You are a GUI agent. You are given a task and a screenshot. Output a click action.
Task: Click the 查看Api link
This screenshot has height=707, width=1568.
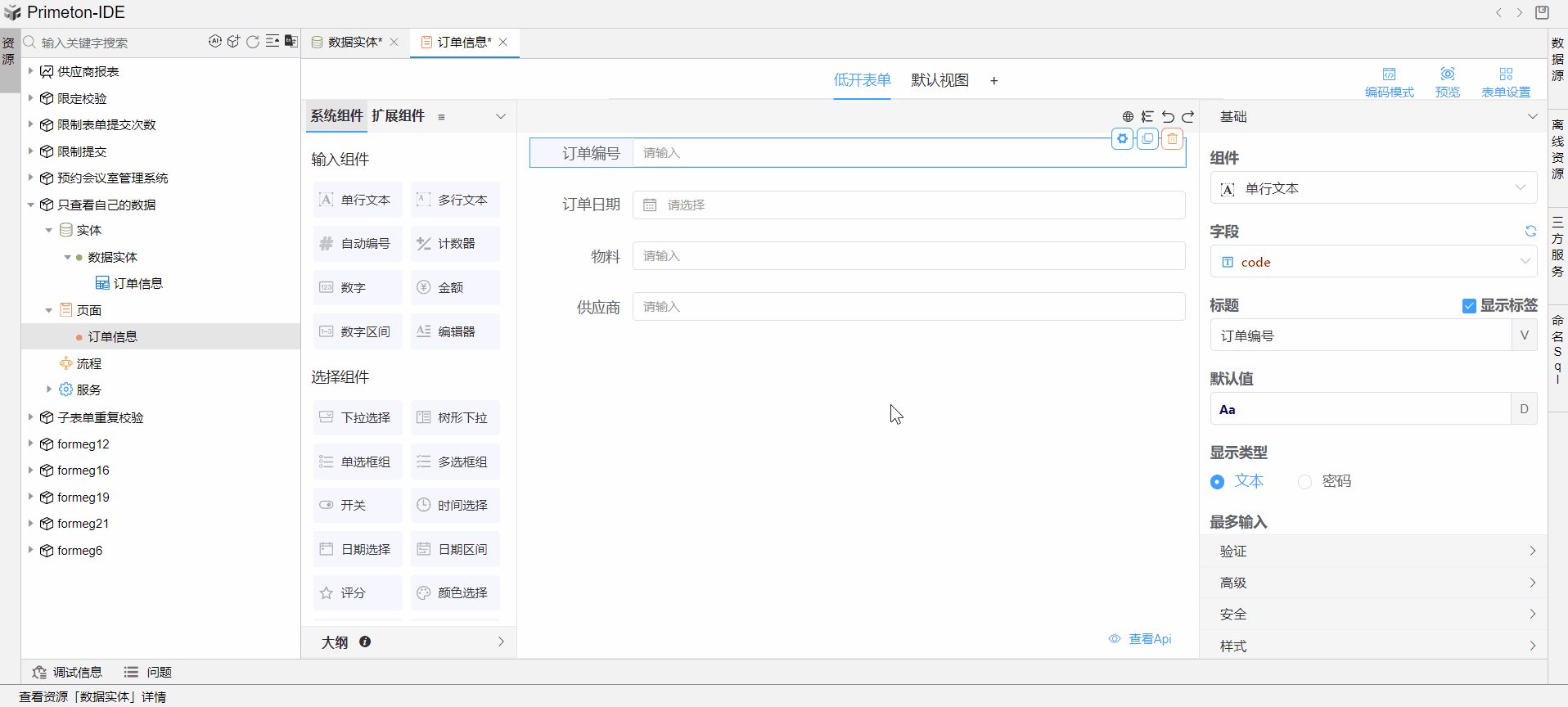tap(1141, 639)
